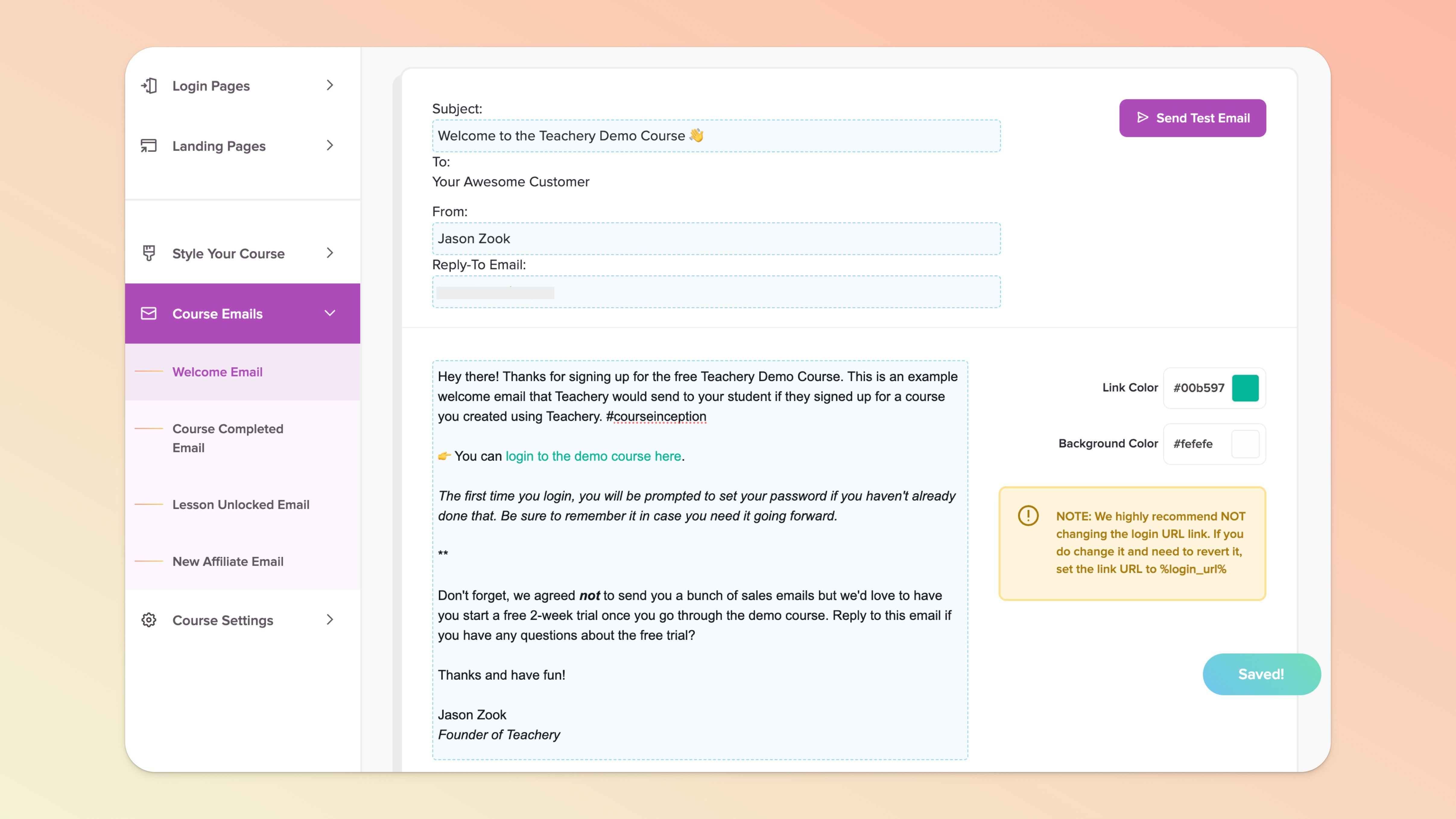1456x819 pixels.
Task: Click into the Subject input field
Action: coord(716,136)
